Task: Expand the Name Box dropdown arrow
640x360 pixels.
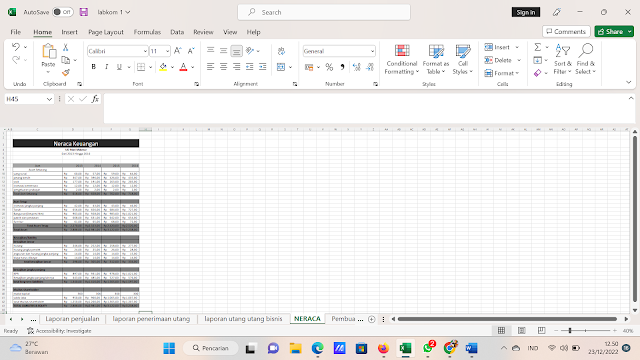Action: pyautogui.click(x=49, y=99)
